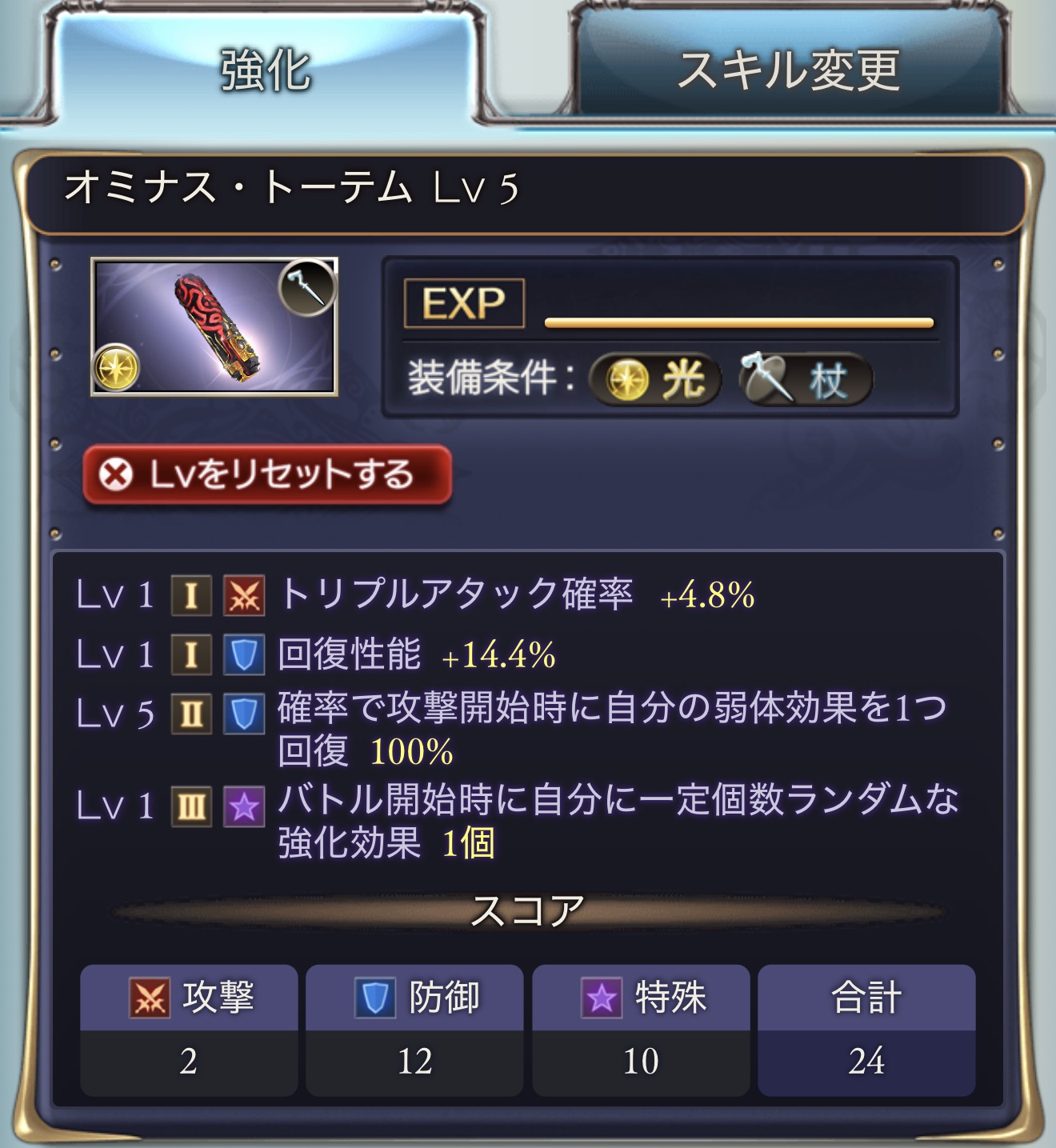The image size is (1056, 1148).
Task: Click the EXP progress bar
Action: (739, 323)
